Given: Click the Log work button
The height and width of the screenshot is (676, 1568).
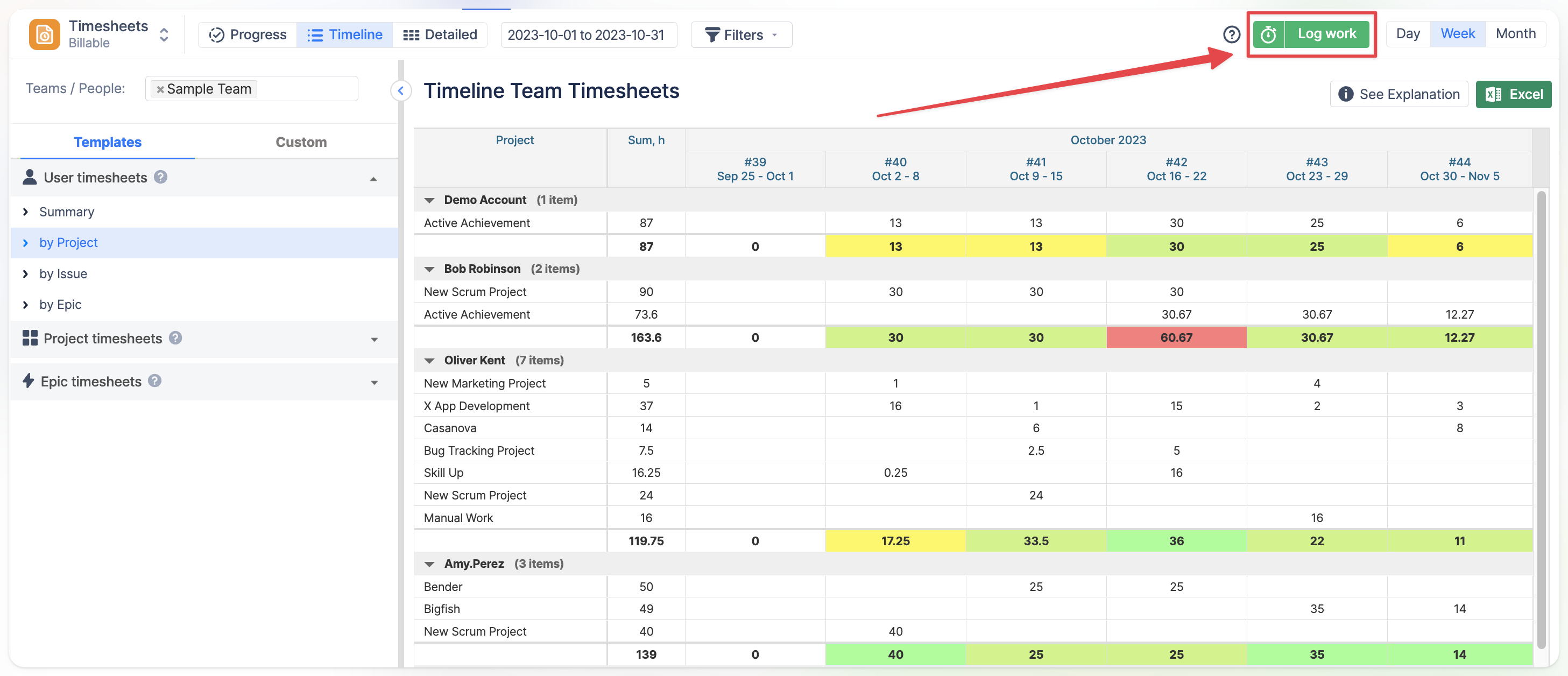Looking at the screenshot, I should 1326,34.
